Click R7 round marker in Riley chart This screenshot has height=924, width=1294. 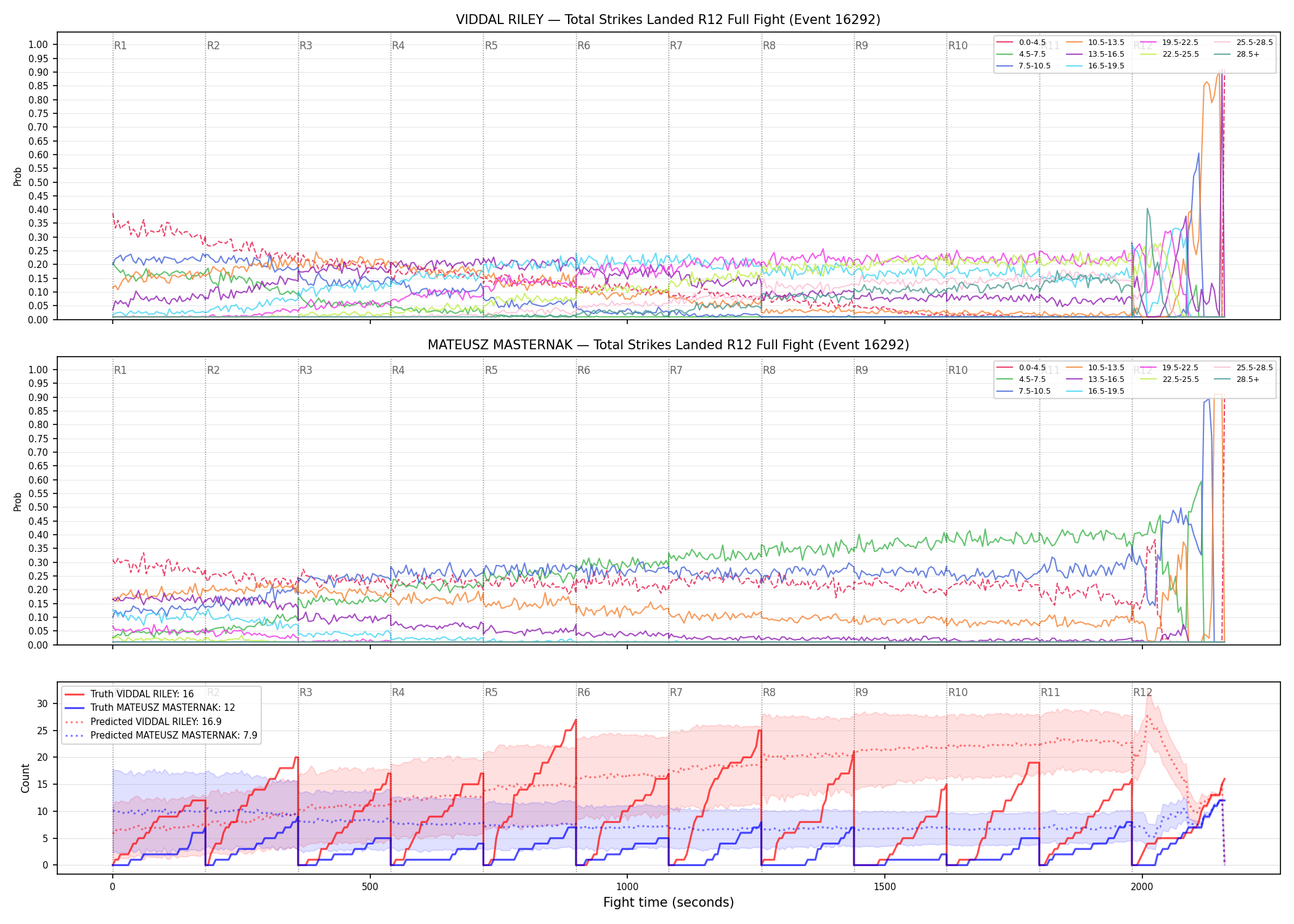pyautogui.click(x=676, y=46)
